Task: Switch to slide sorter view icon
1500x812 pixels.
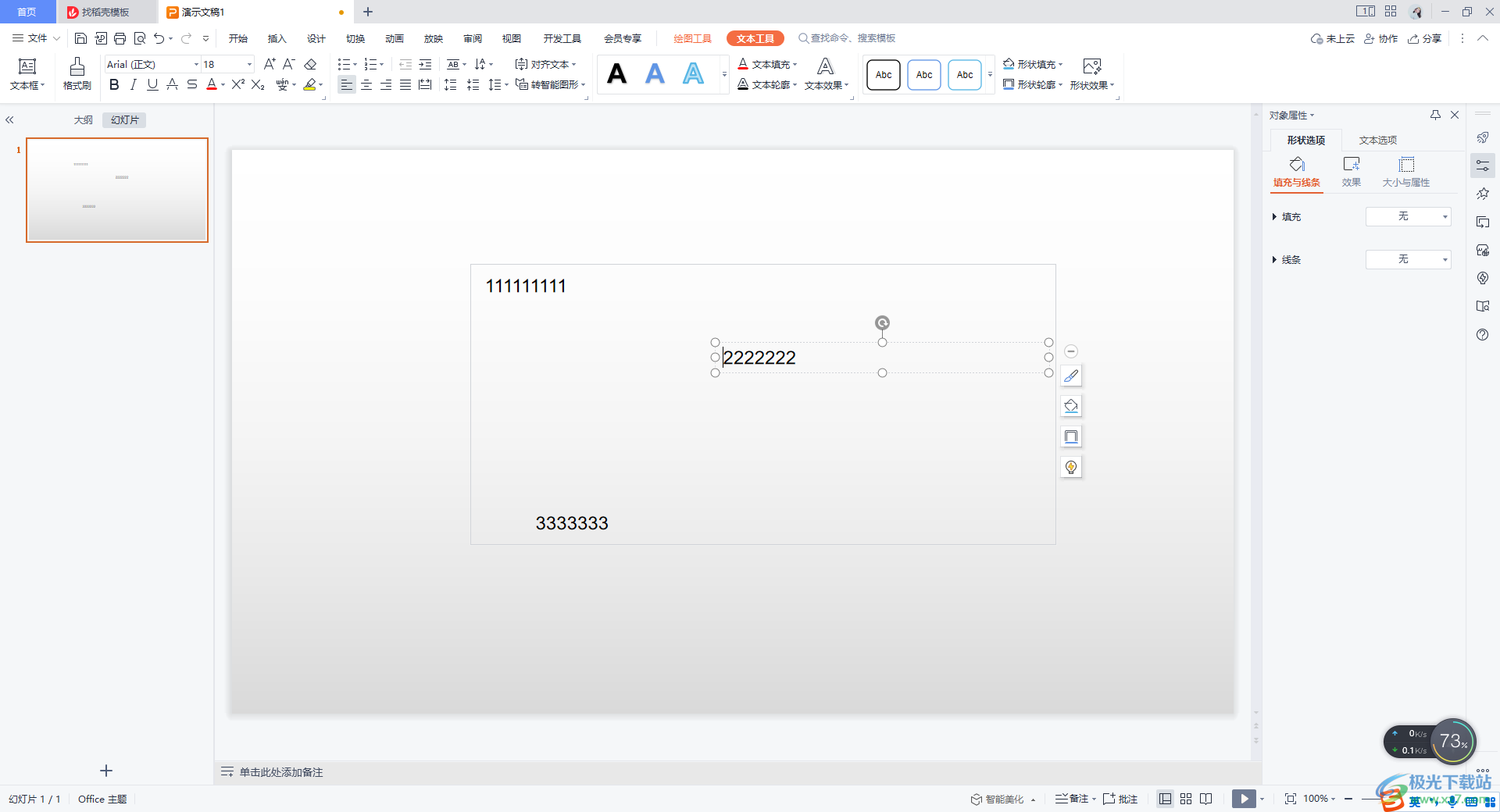Action: click(x=1186, y=799)
